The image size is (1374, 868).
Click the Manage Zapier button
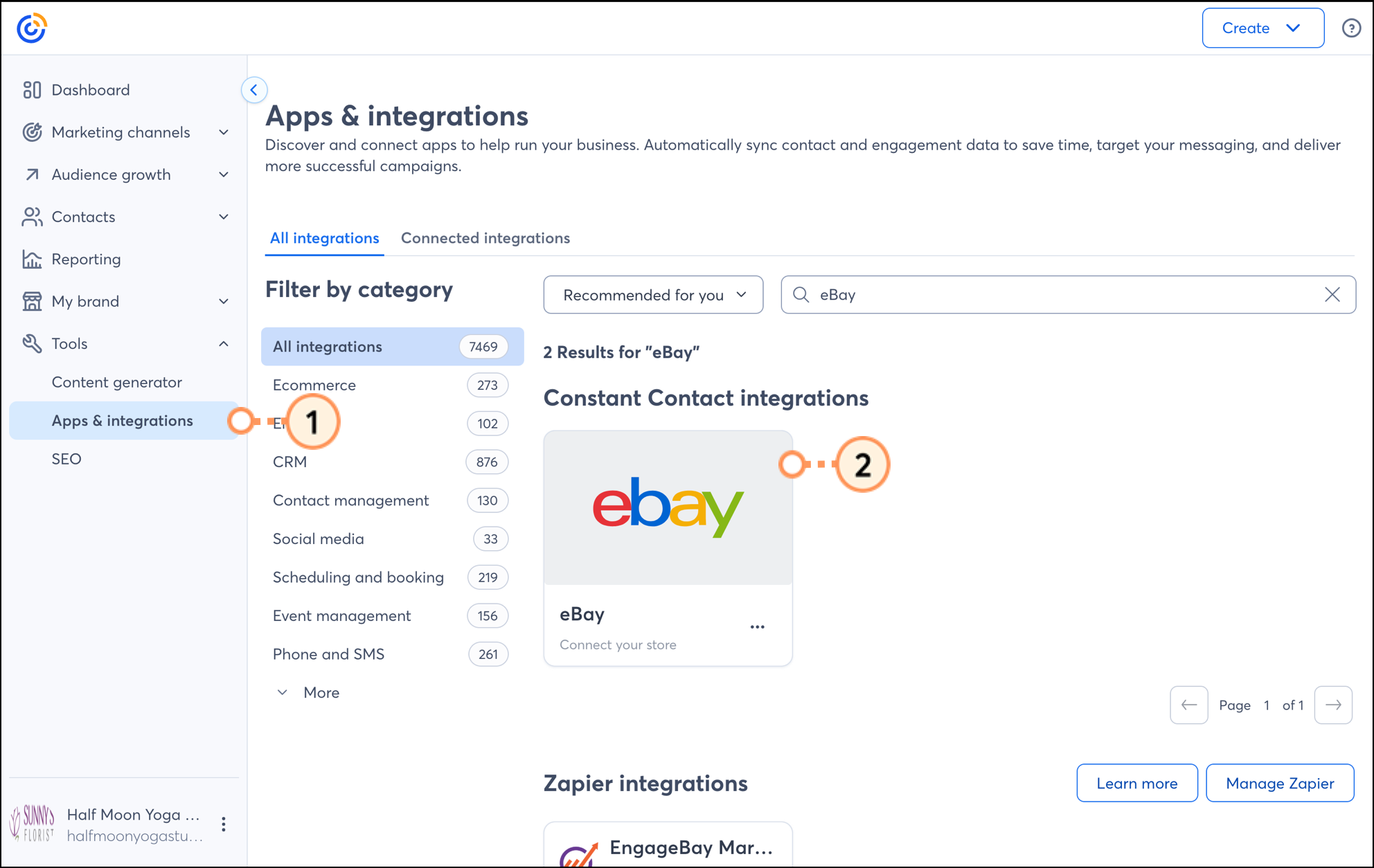1280,783
